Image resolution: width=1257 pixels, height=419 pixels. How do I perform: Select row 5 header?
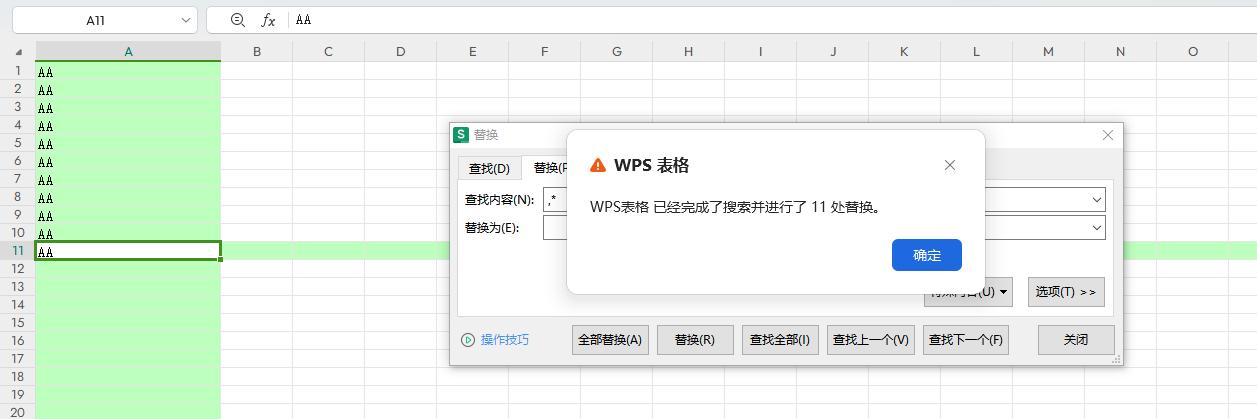18,143
